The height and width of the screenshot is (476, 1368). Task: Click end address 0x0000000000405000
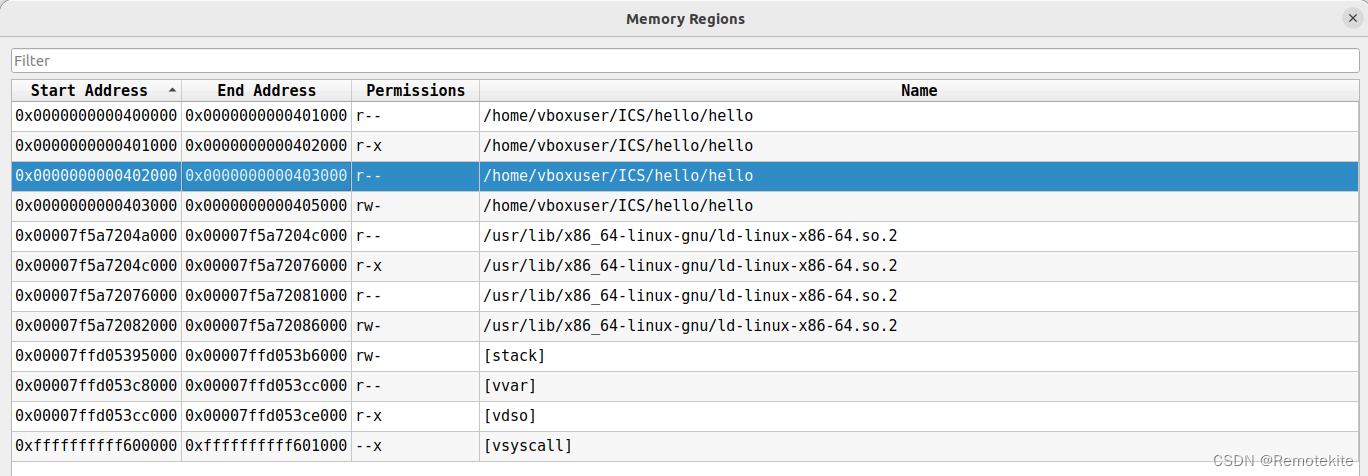point(266,206)
